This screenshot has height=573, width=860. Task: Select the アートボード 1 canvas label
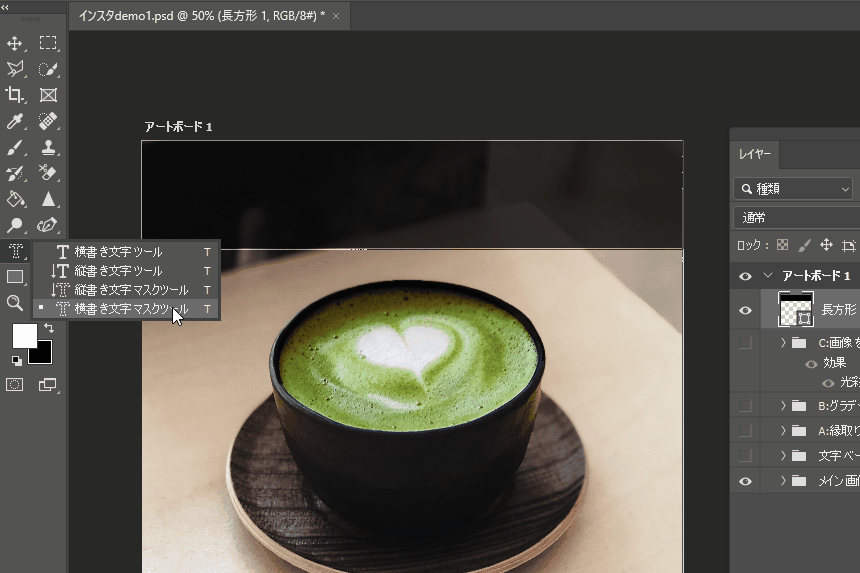[178, 127]
